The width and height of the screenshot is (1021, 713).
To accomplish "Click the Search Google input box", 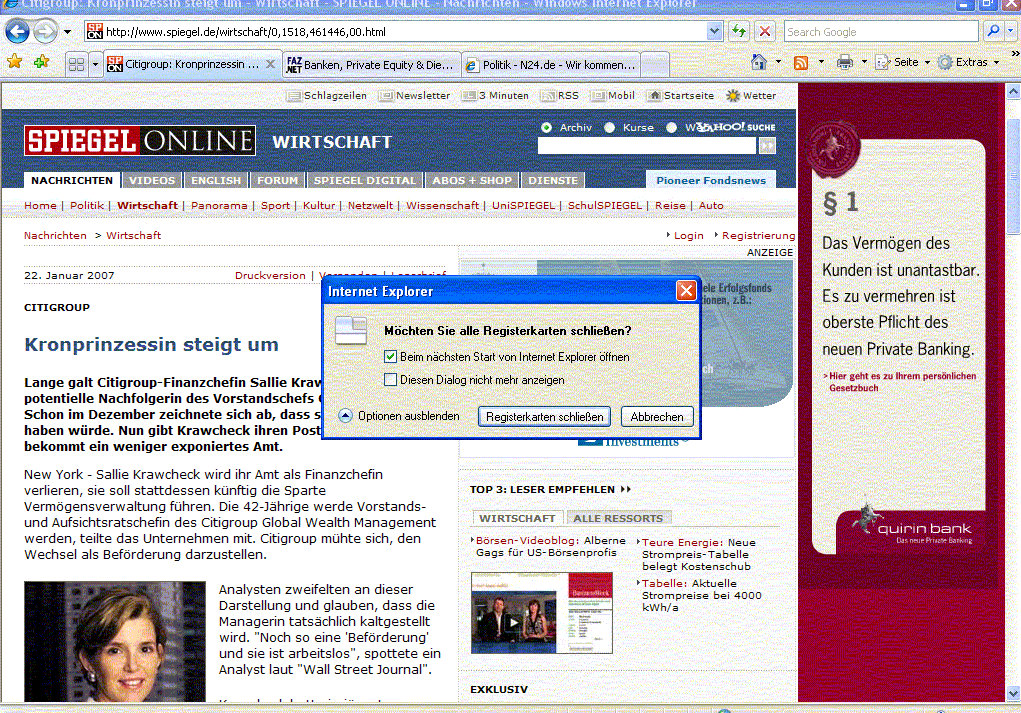I will coord(881,31).
